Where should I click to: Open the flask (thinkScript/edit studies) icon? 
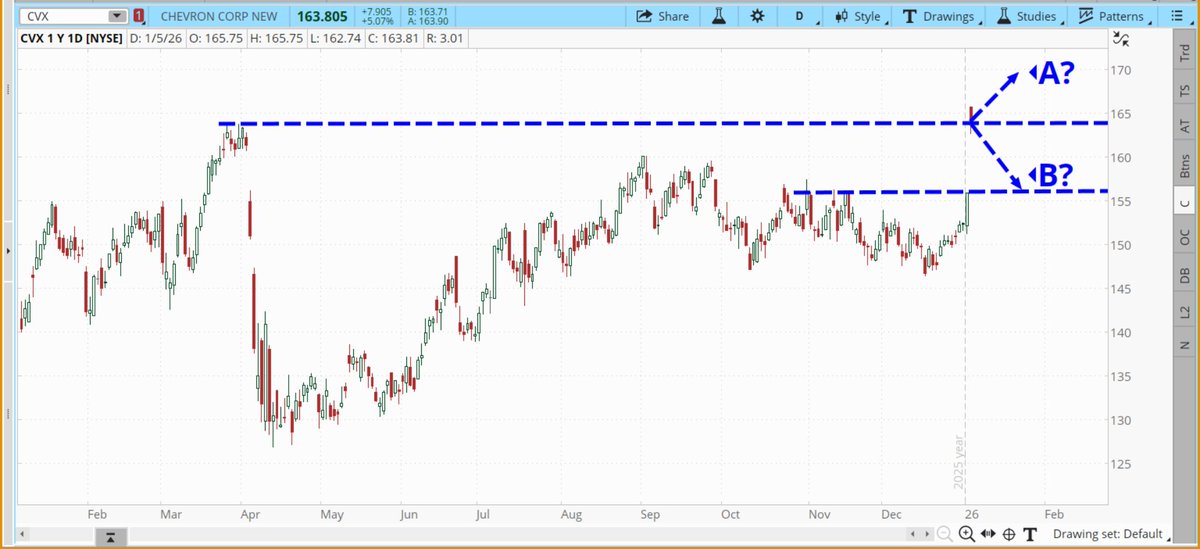(719, 16)
